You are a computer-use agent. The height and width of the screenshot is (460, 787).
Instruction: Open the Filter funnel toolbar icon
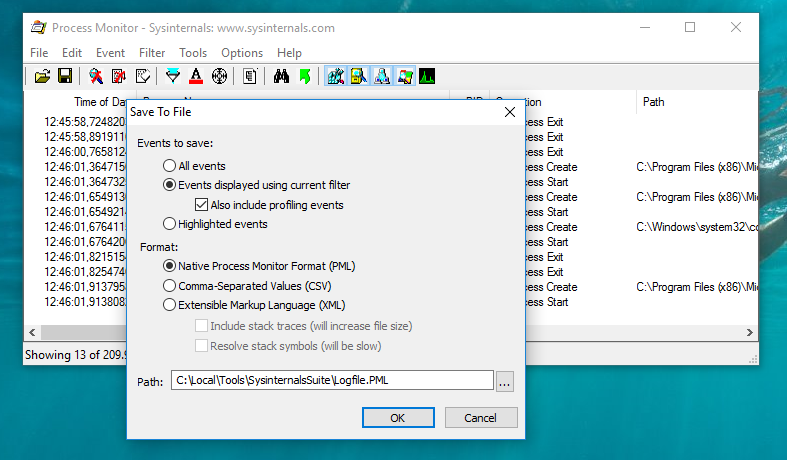click(x=173, y=76)
